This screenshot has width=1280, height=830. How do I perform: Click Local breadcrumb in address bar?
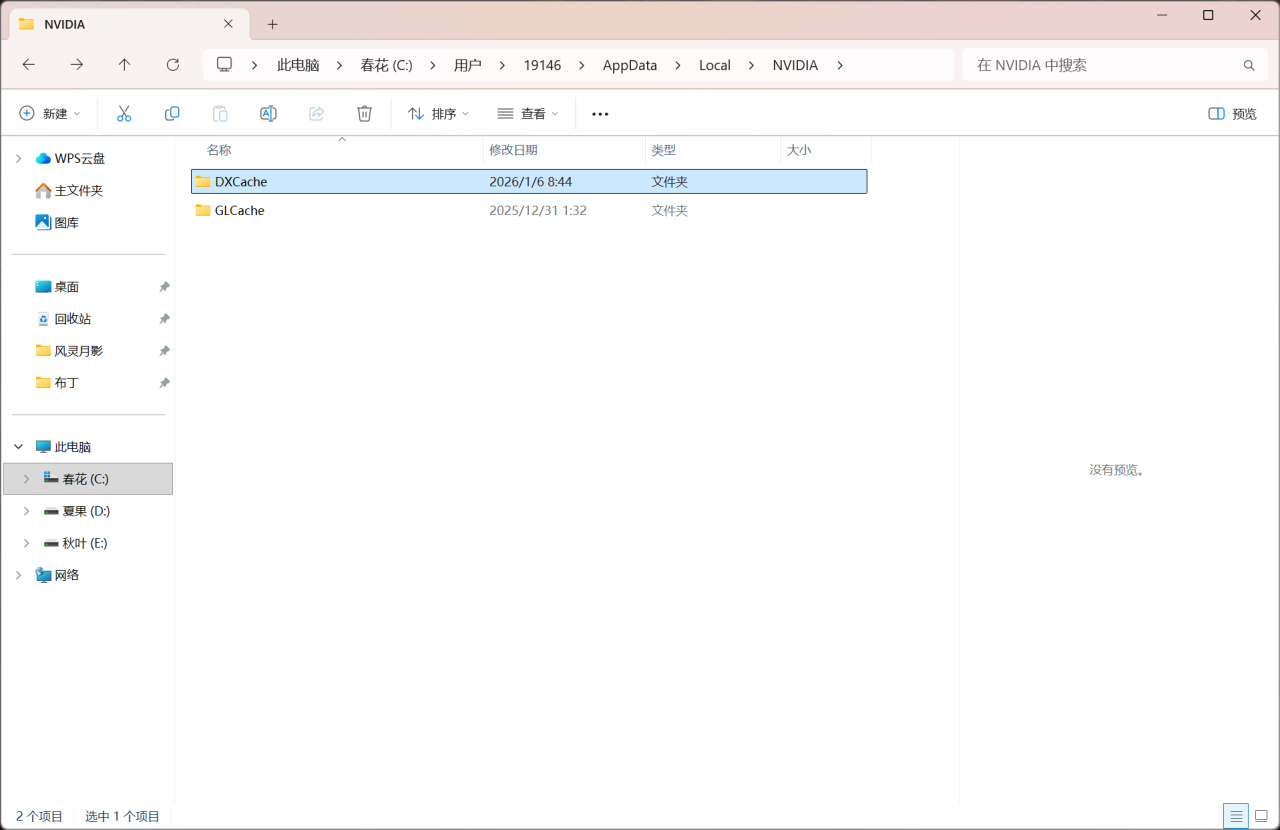715,65
